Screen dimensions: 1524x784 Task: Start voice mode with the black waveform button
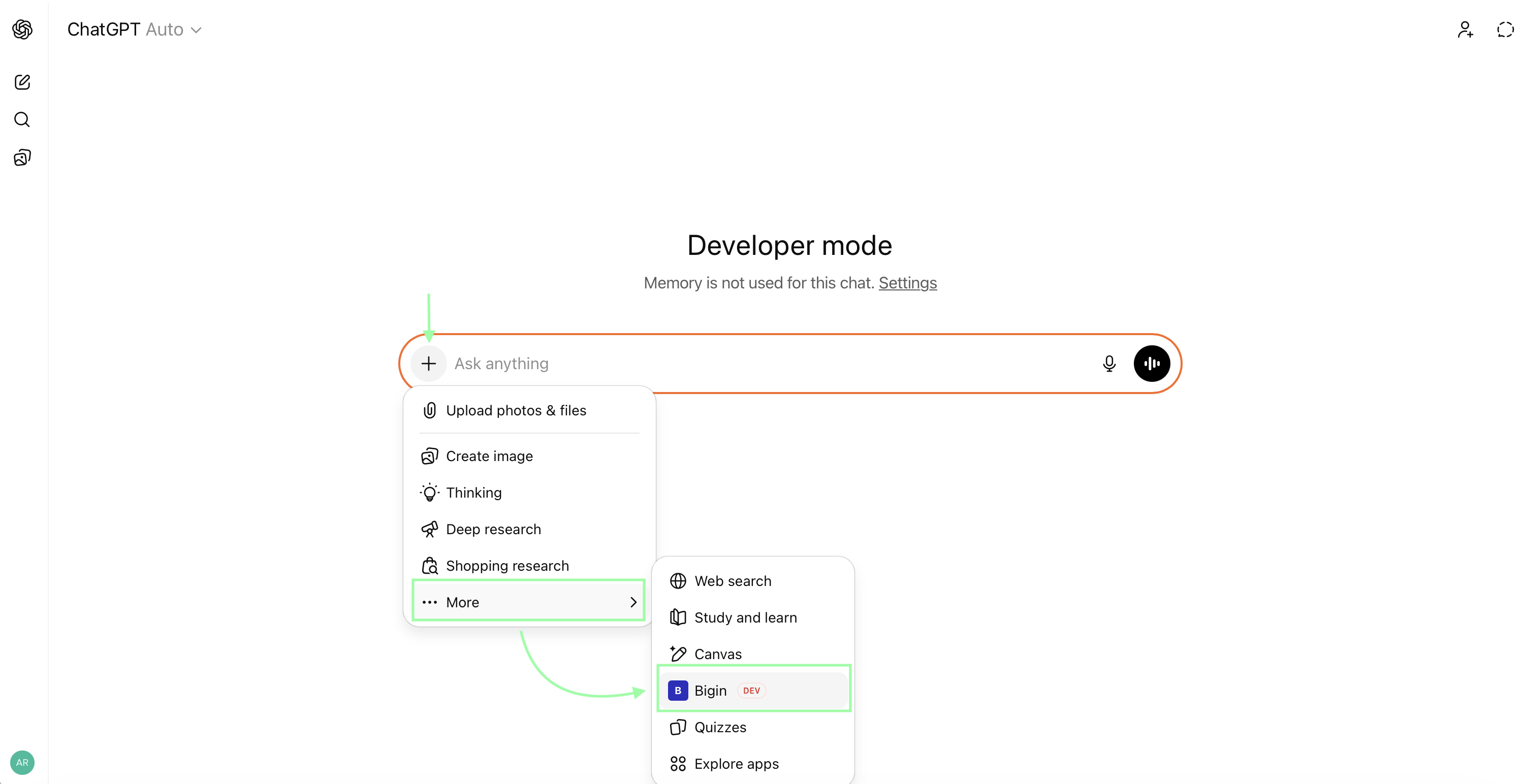click(1151, 363)
